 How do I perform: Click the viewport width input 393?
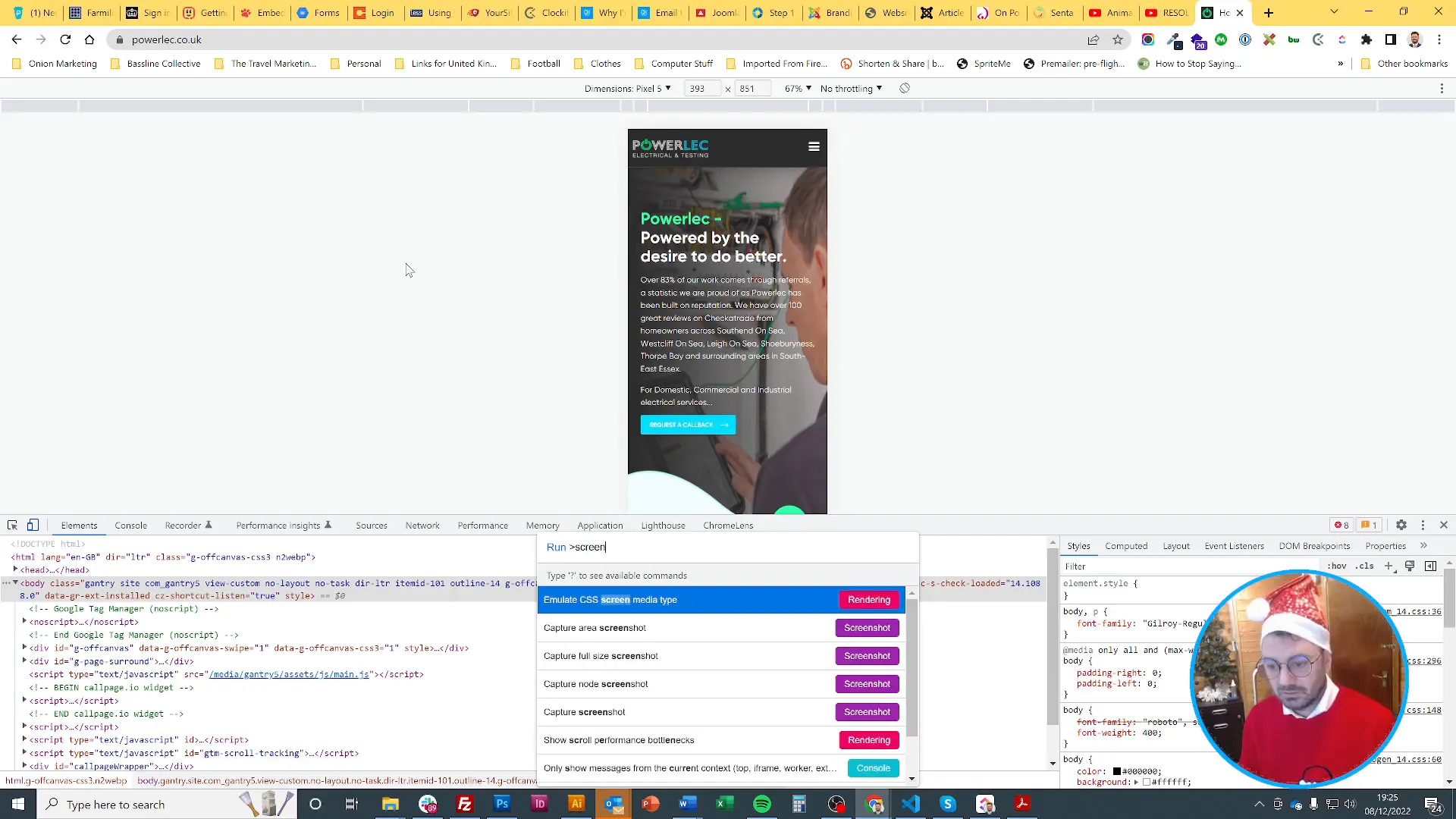702,89
